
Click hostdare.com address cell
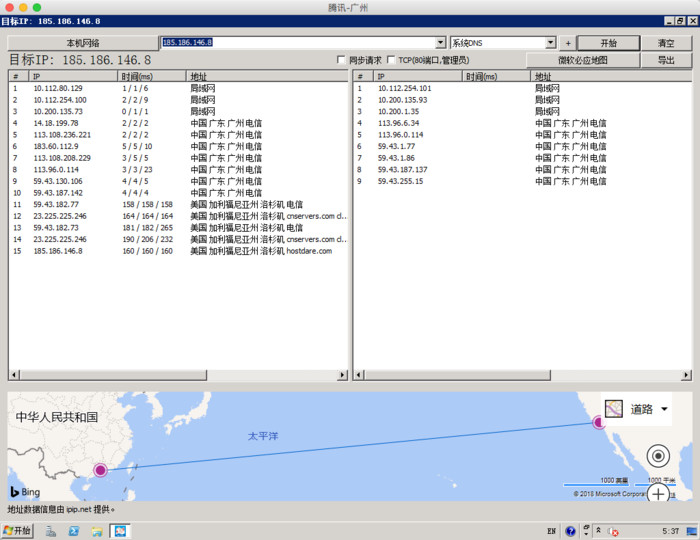pyautogui.click(x=261, y=251)
